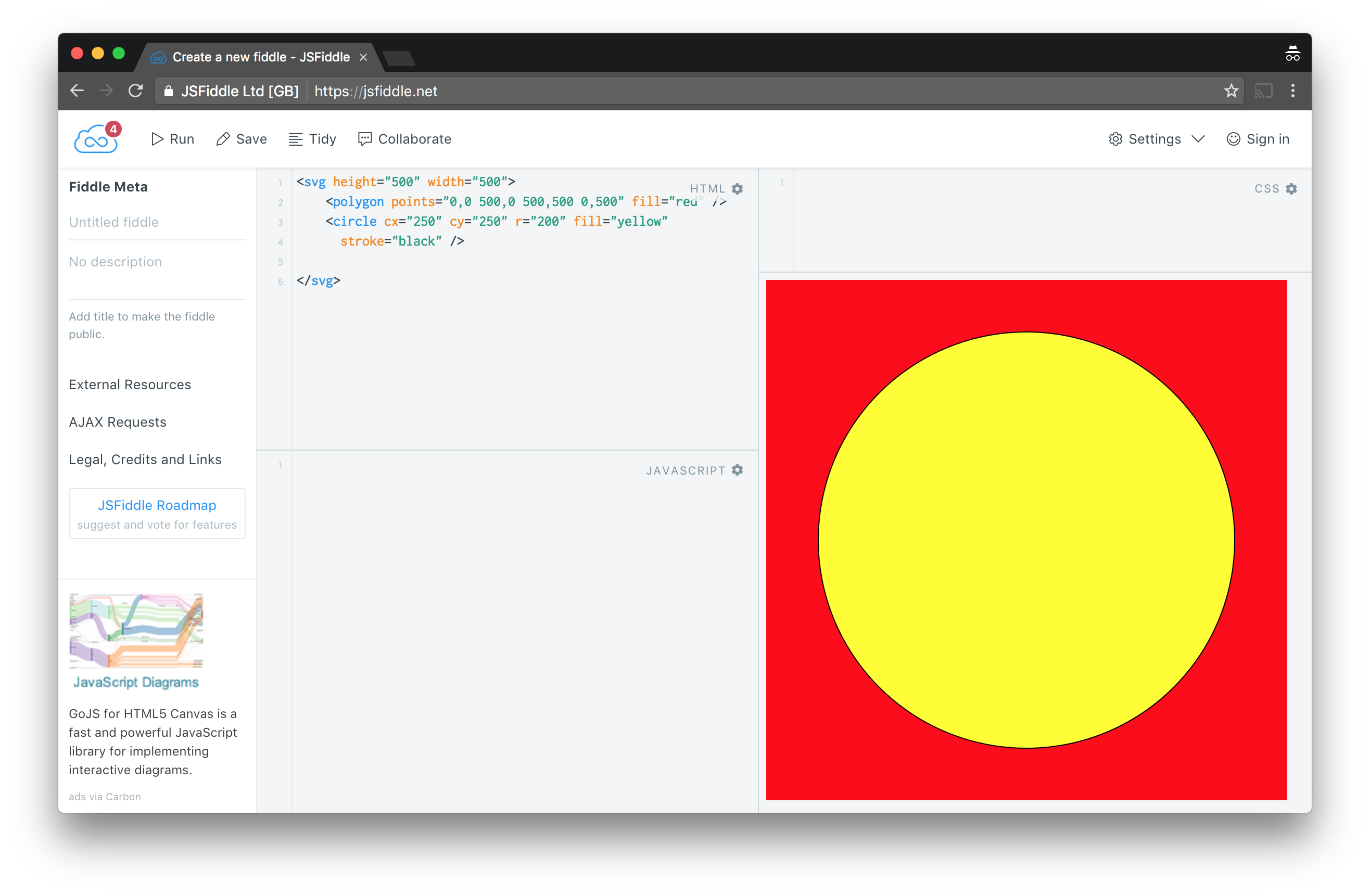1370x896 pixels.
Task: Open HTML panel settings gear
Action: (x=738, y=189)
